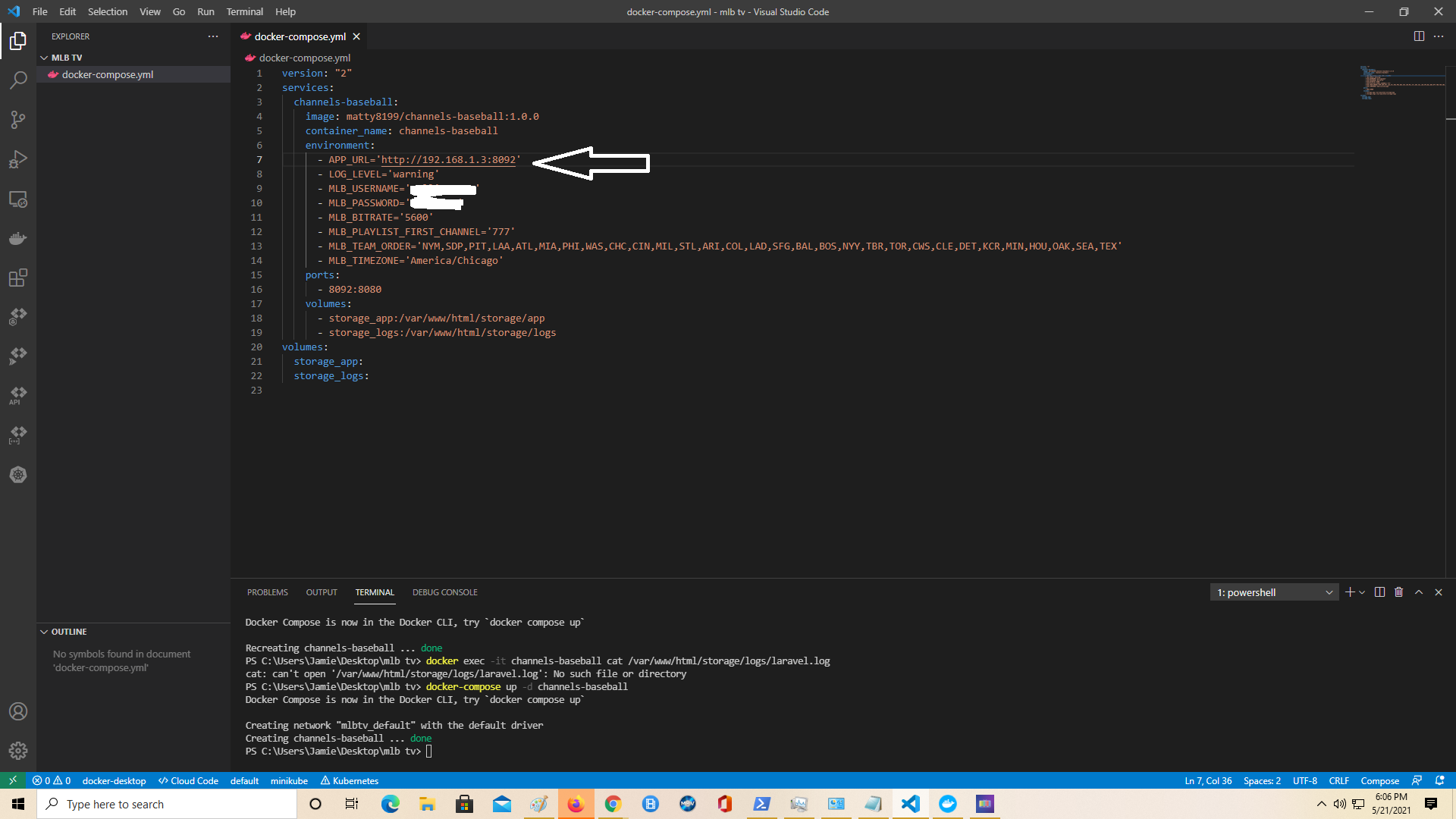Click the Kubernetes icon in activity bar

tap(18, 475)
